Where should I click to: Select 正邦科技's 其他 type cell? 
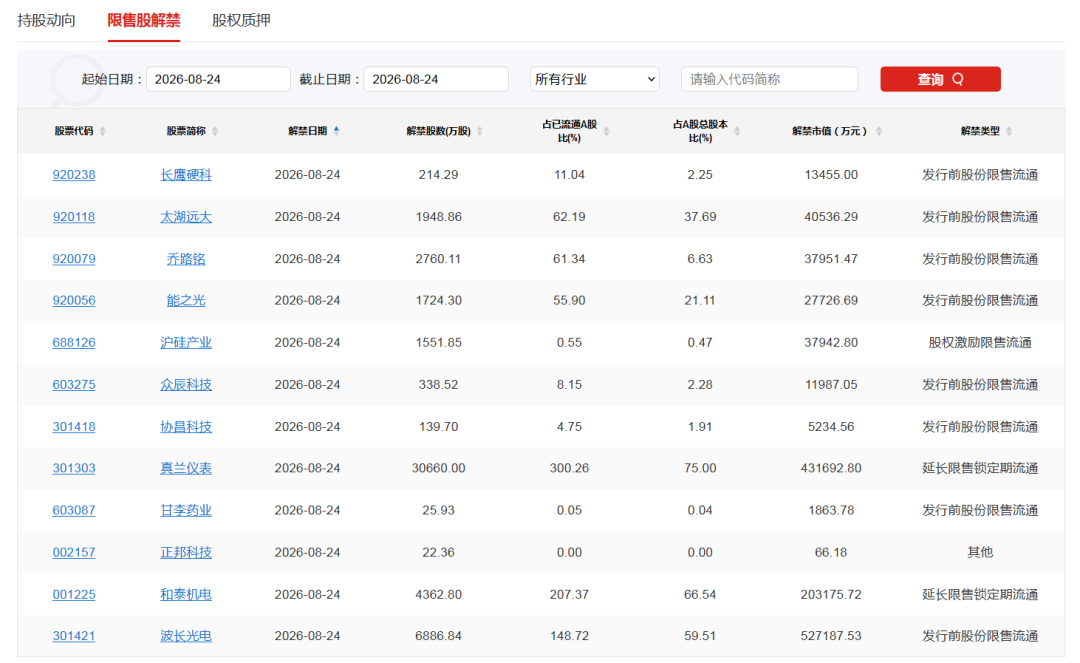click(x=979, y=552)
